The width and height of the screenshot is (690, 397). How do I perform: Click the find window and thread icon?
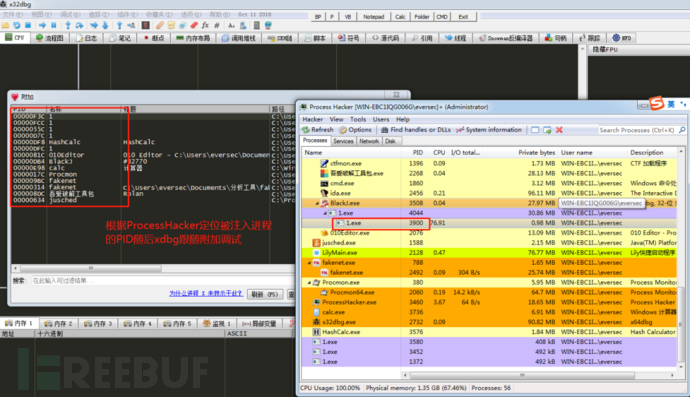pyautogui.click(x=547, y=130)
